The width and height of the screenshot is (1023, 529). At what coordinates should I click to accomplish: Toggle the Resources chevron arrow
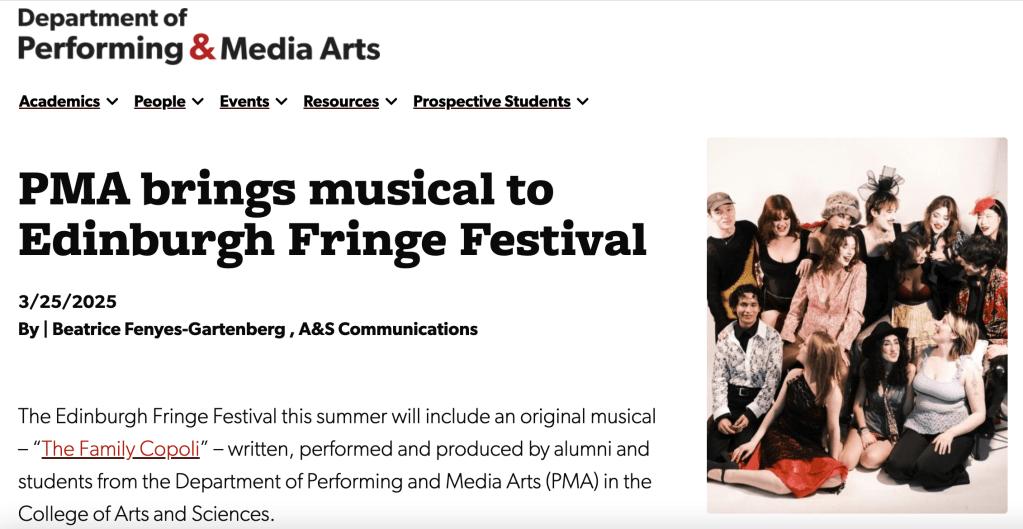(391, 101)
